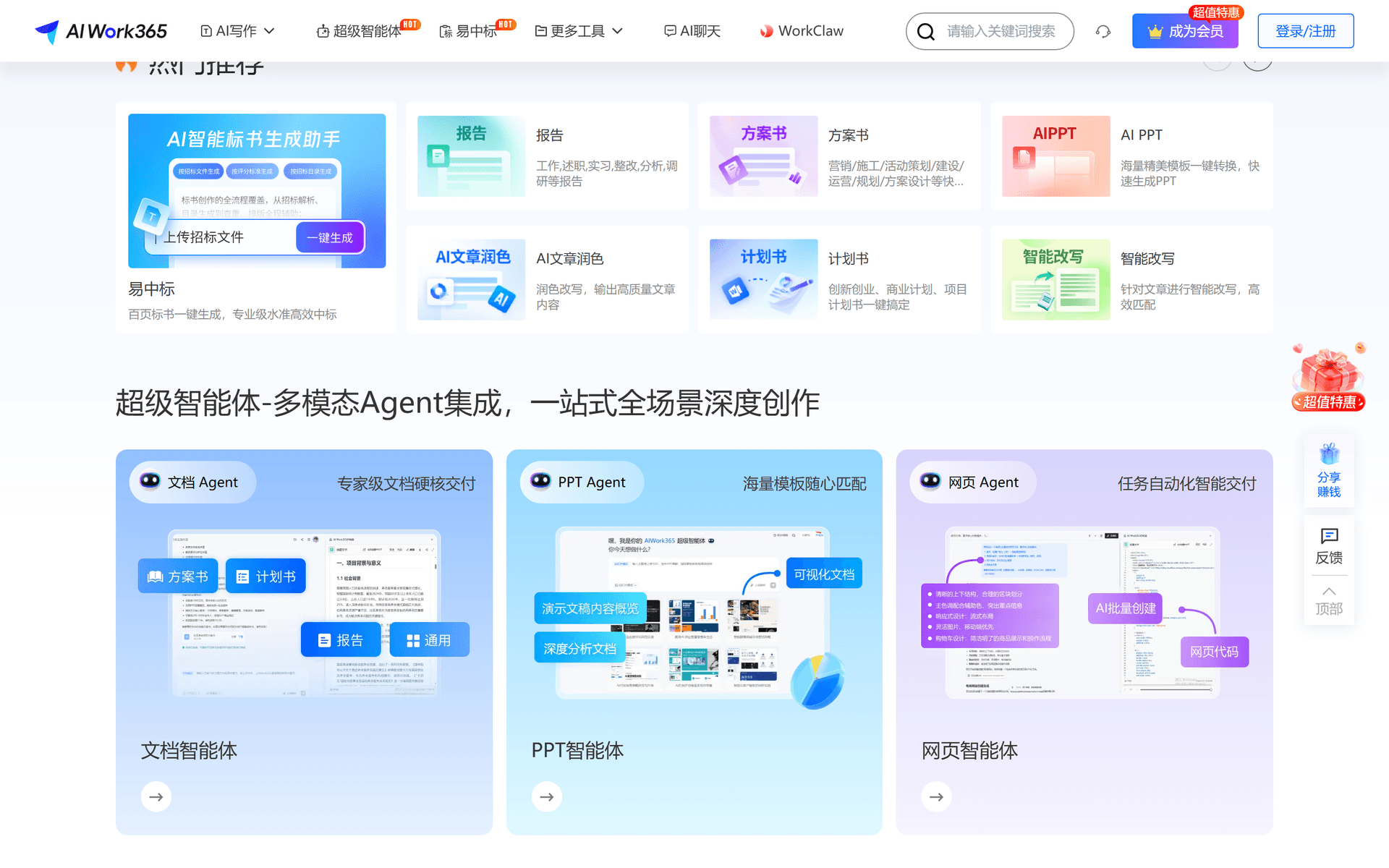Open the 报告 tool thumbnail

click(471, 156)
